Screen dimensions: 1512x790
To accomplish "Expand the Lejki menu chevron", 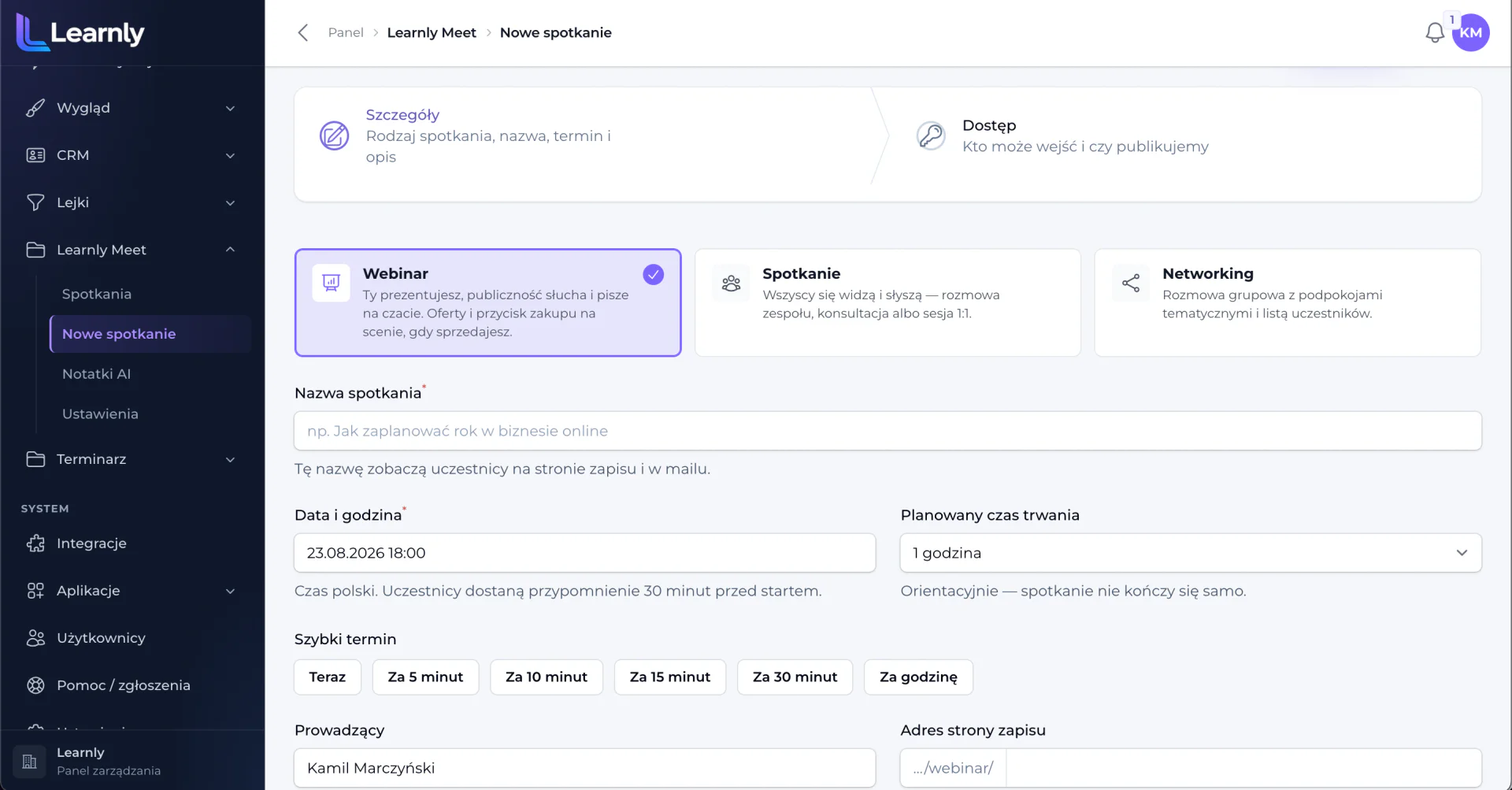I will [231, 202].
